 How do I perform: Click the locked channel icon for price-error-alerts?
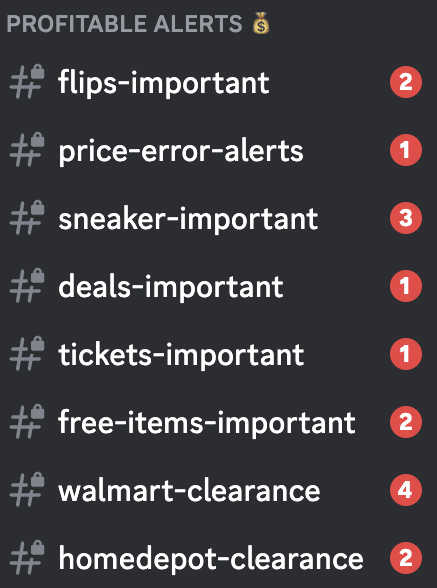[27, 149]
